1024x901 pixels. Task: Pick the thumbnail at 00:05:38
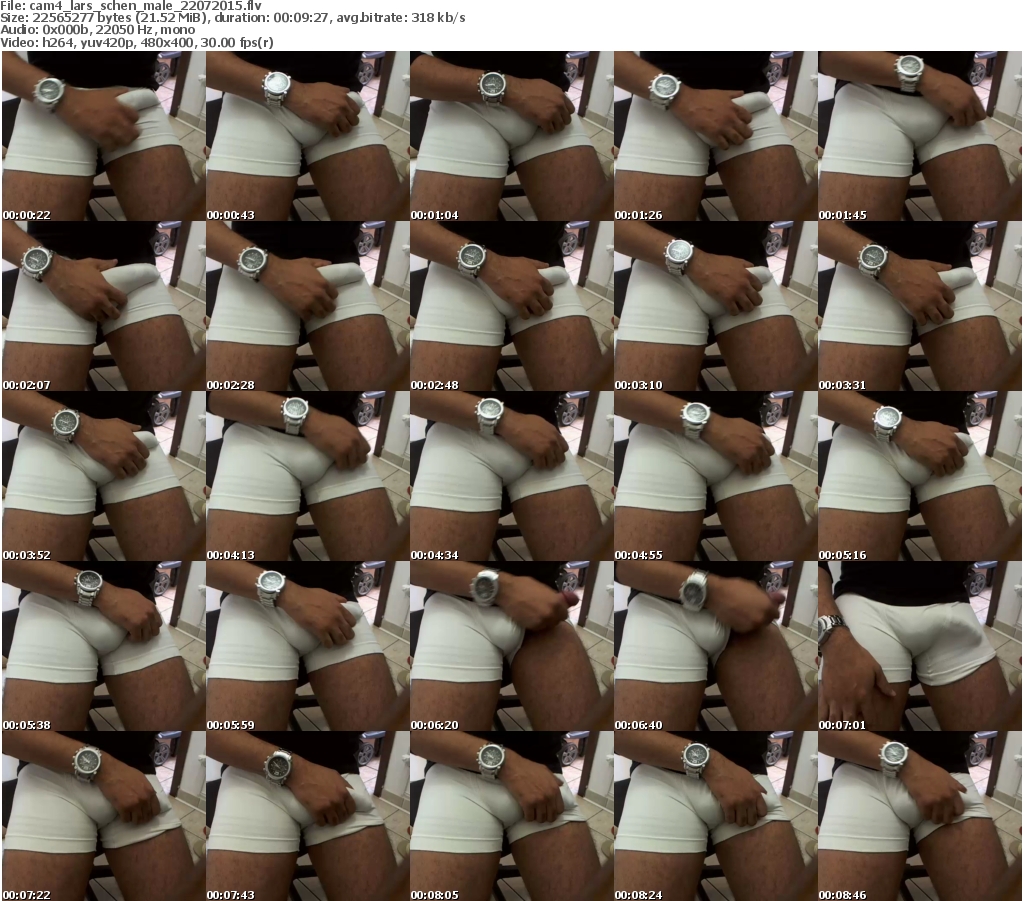[x=104, y=646]
